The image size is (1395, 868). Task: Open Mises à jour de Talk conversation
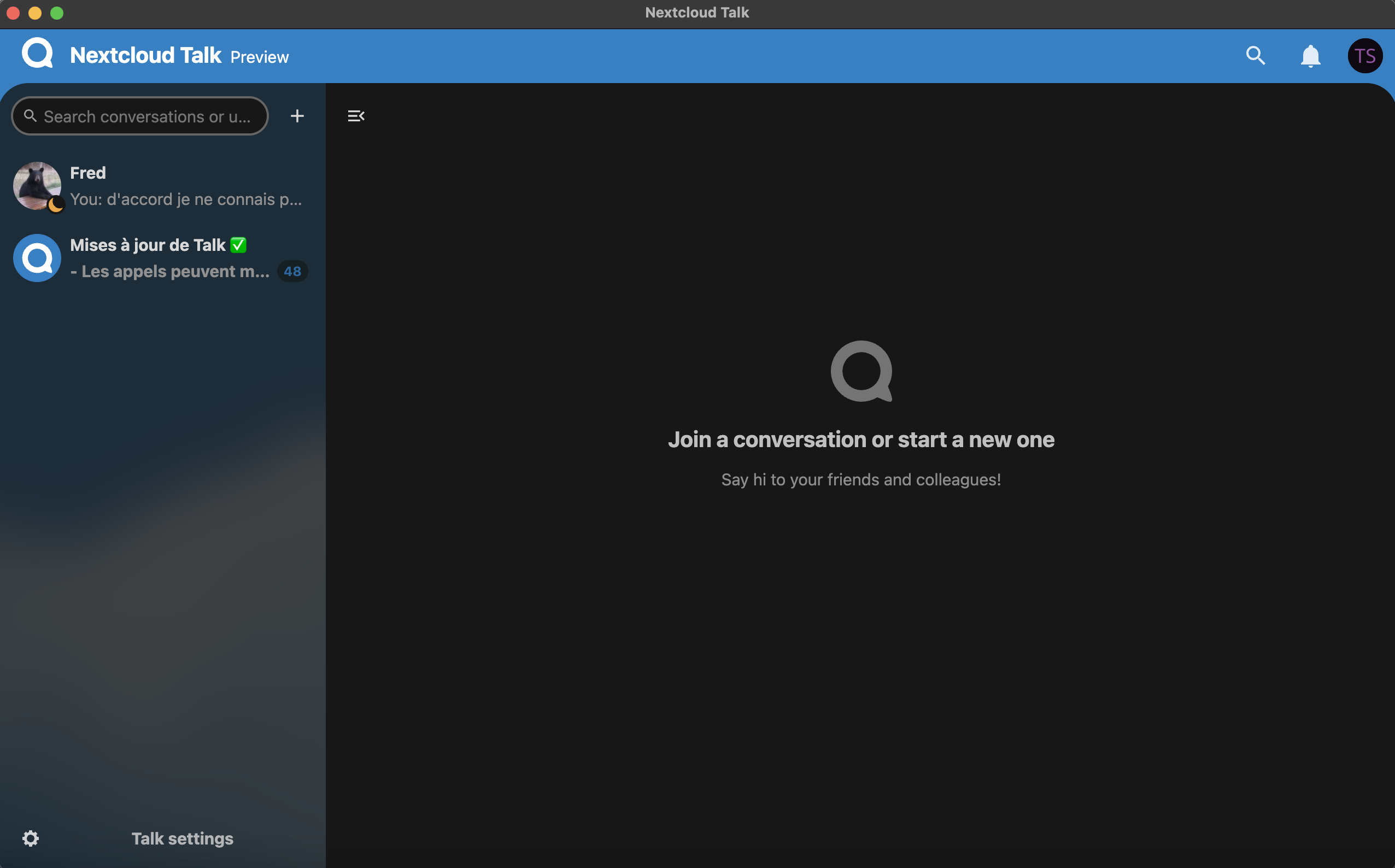click(x=148, y=245)
